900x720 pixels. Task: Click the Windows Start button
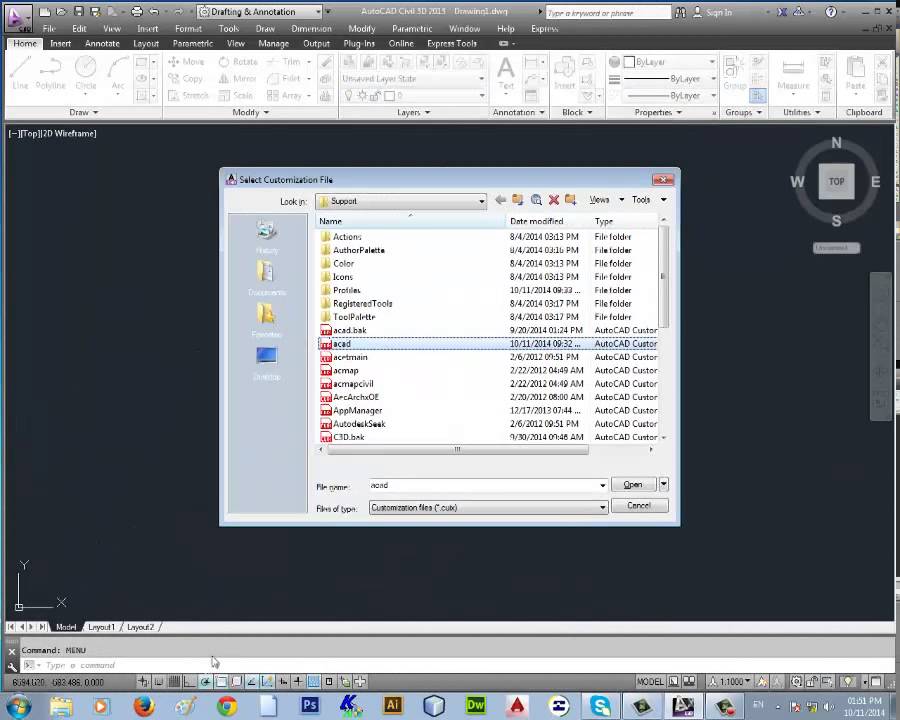click(x=19, y=705)
